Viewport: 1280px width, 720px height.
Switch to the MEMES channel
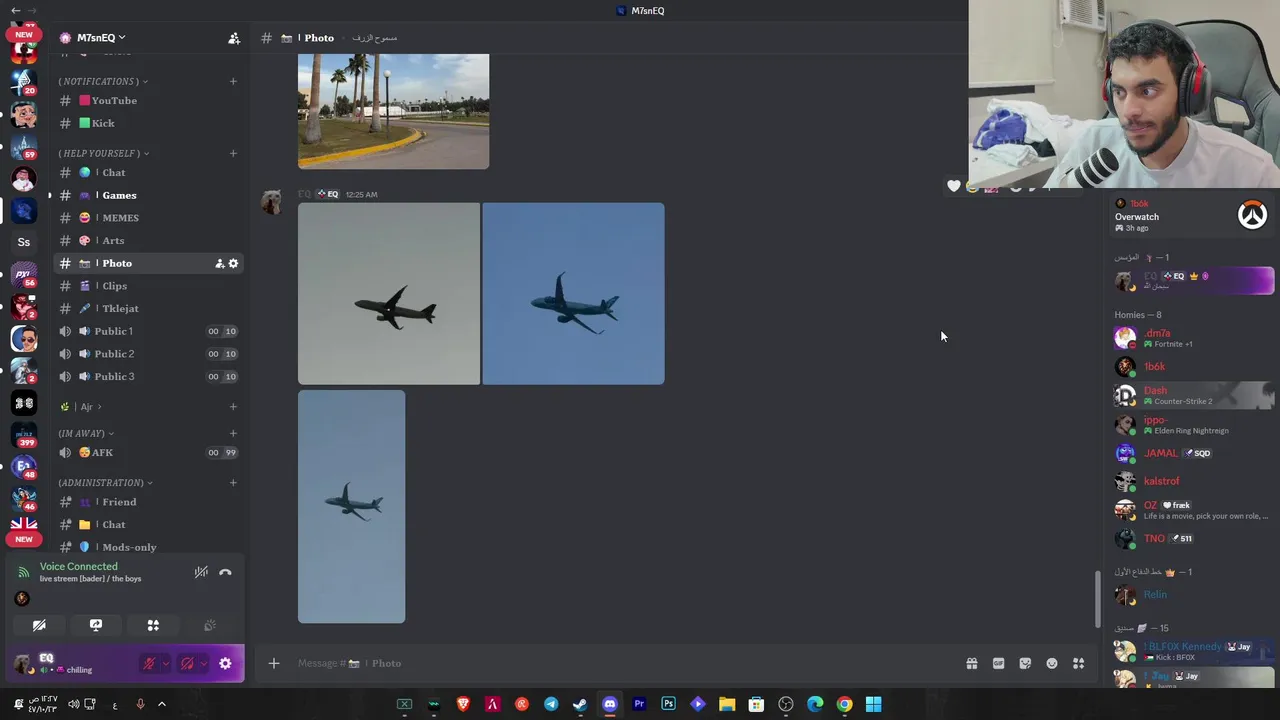click(148, 218)
